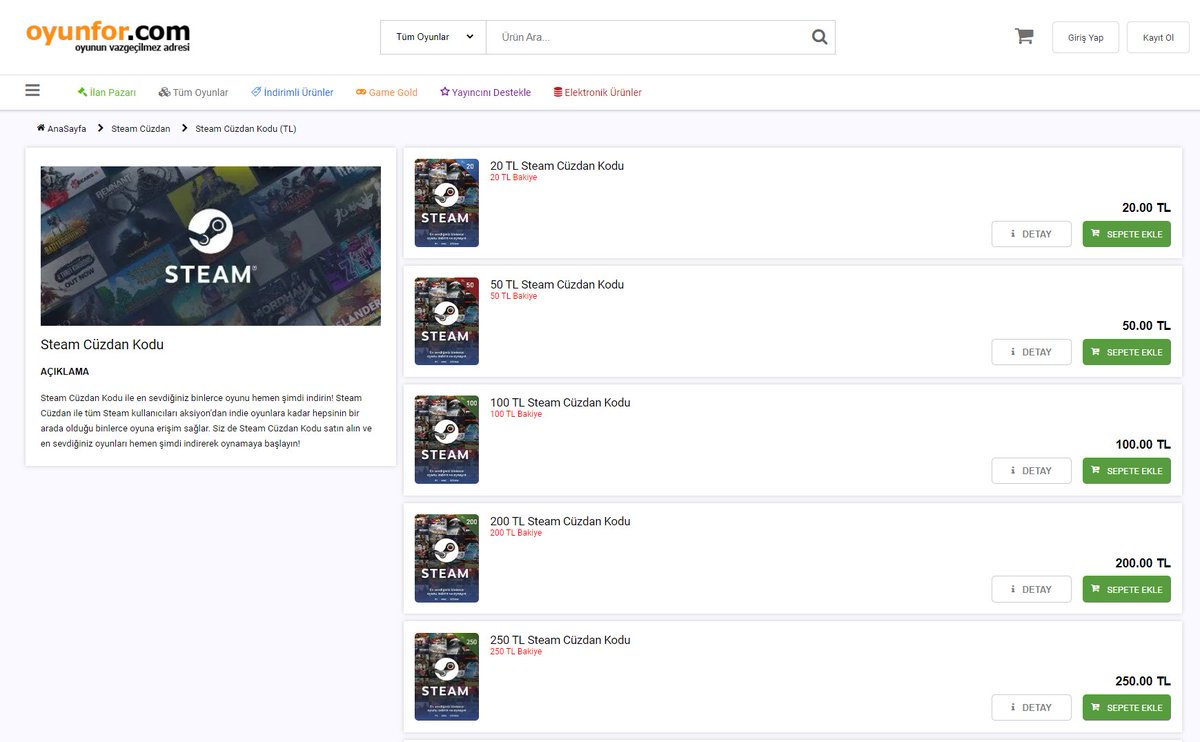
Task: Click the 200.00 TL price
Action: [x=1143, y=563]
